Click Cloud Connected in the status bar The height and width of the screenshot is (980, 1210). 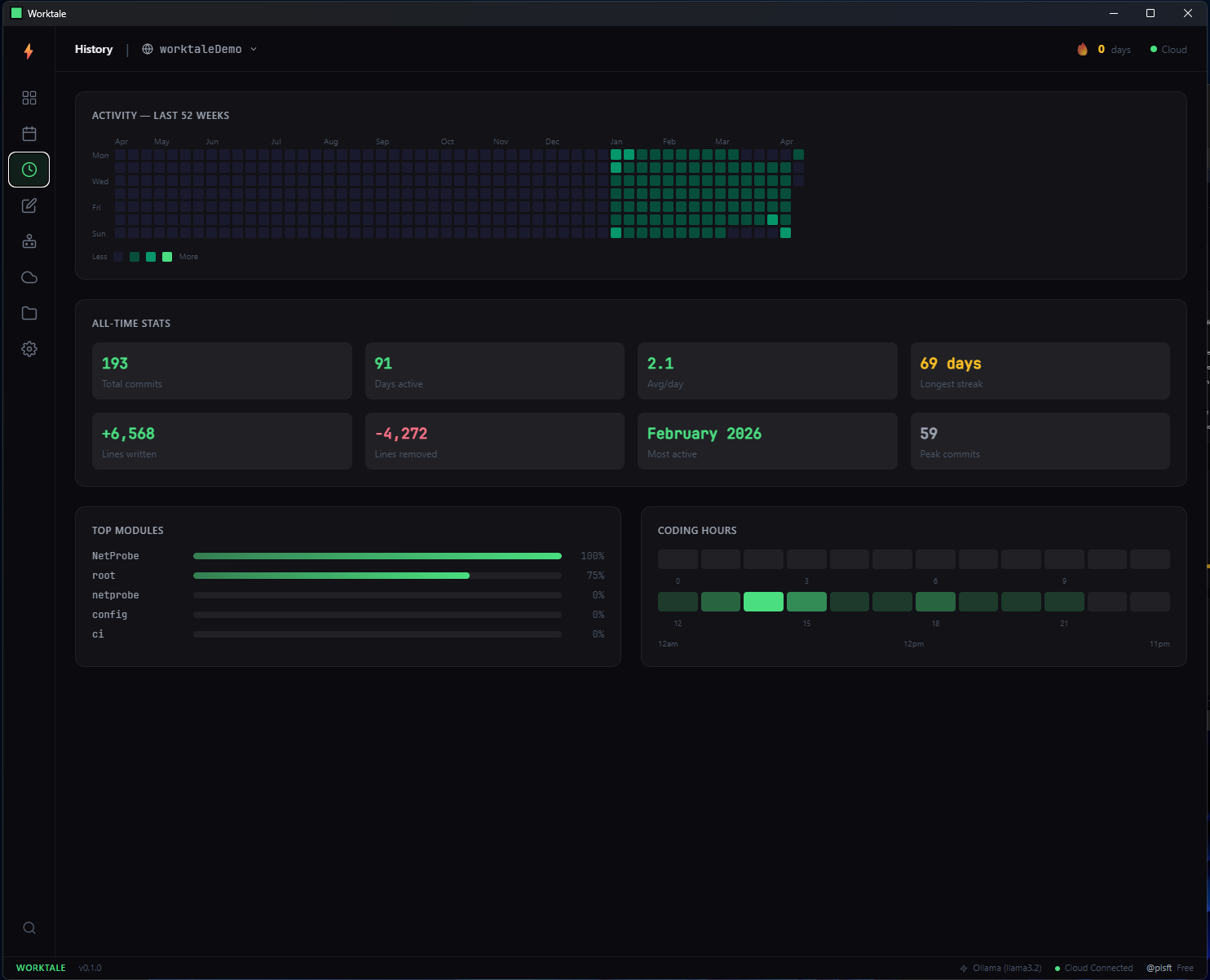pos(1093,968)
